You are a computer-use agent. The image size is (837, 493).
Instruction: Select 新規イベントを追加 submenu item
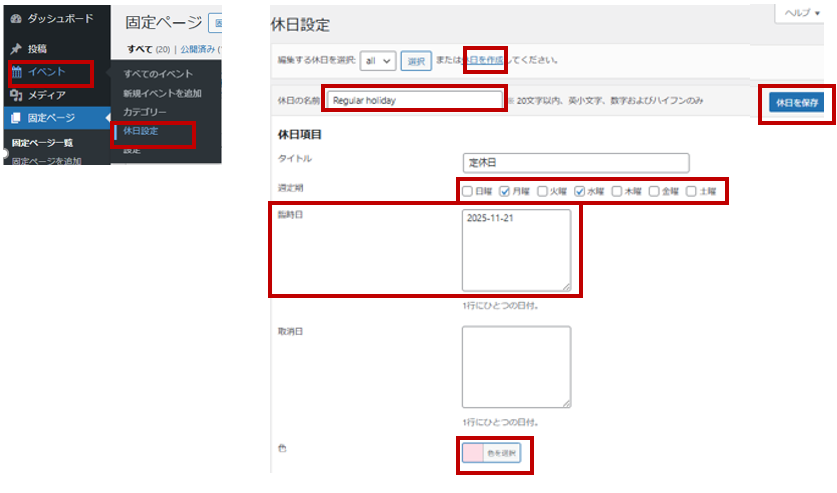[162, 93]
